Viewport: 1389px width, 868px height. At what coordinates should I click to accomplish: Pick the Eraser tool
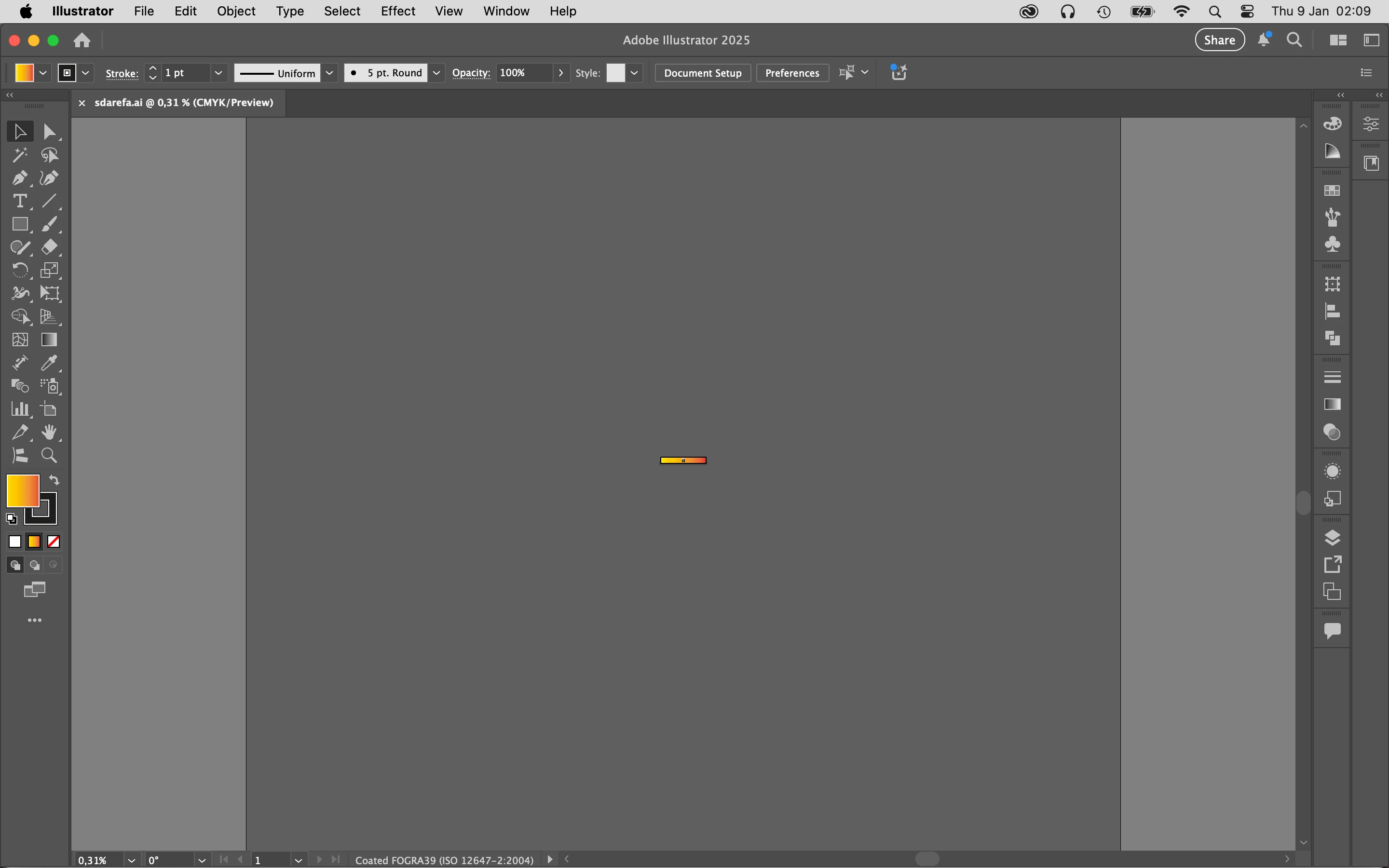49,247
